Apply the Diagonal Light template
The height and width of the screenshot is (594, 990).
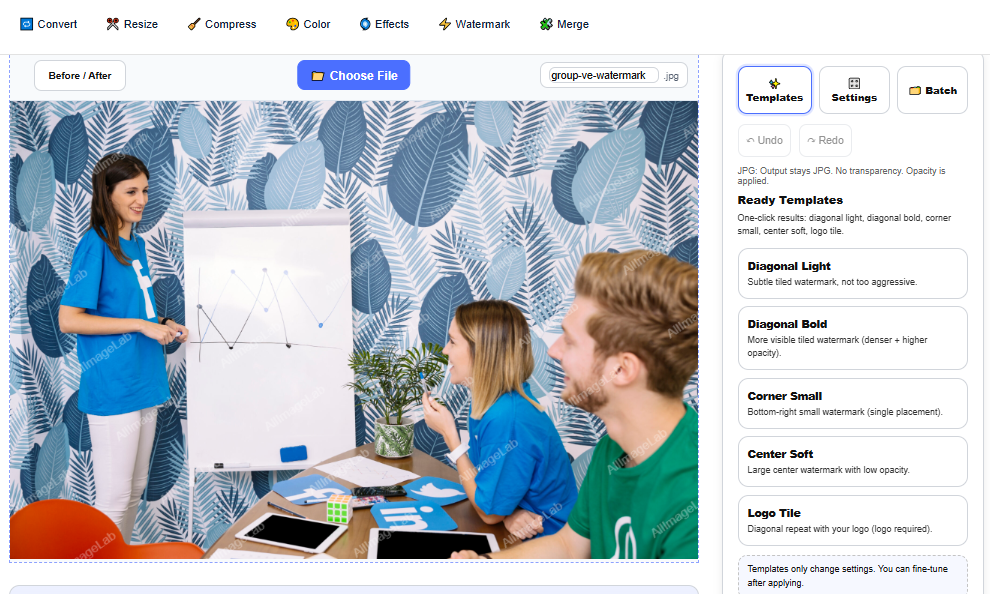pos(852,273)
